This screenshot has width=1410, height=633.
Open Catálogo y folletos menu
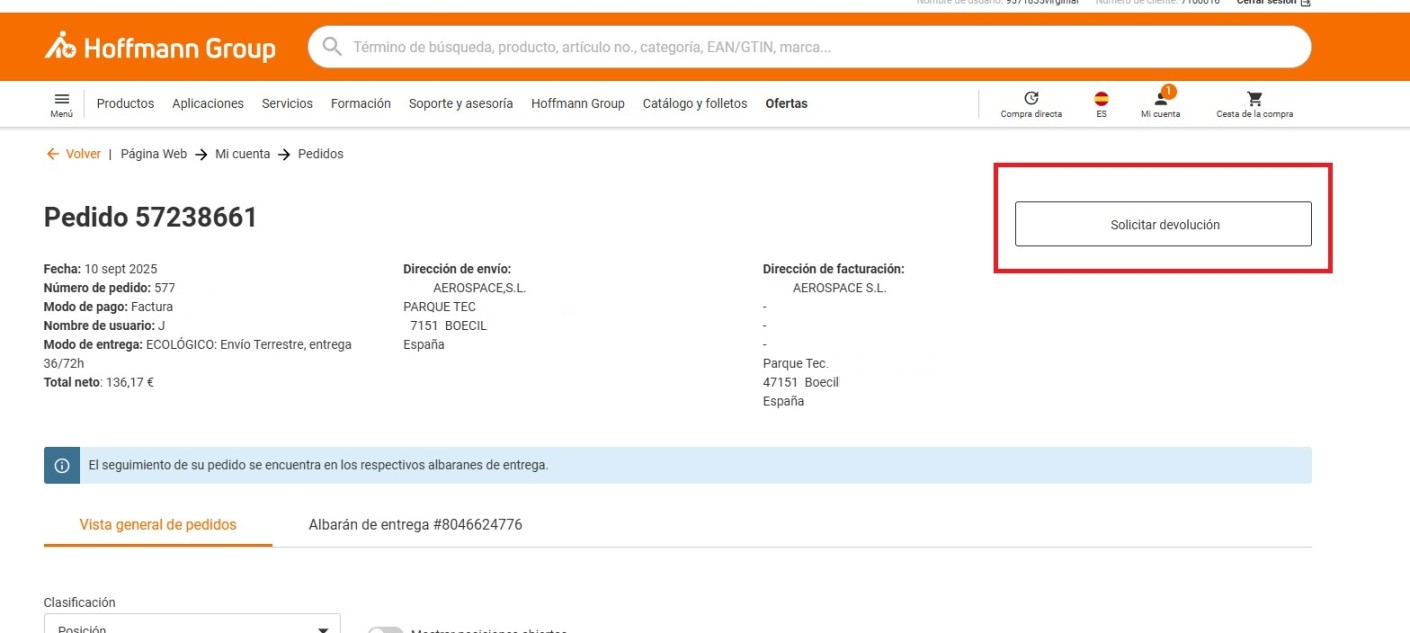click(694, 103)
